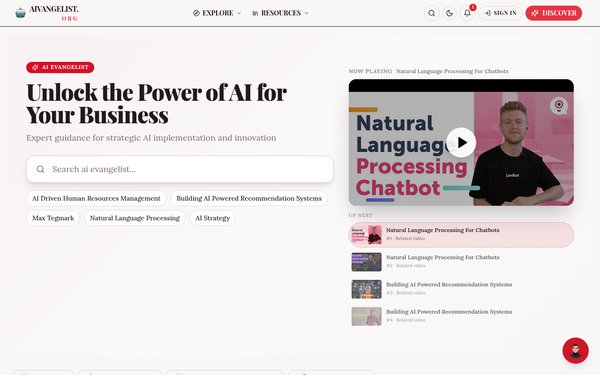Focus the 'Search ai evangelist...' field
The width and height of the screenshot is (600, 375).
point(180,169)
